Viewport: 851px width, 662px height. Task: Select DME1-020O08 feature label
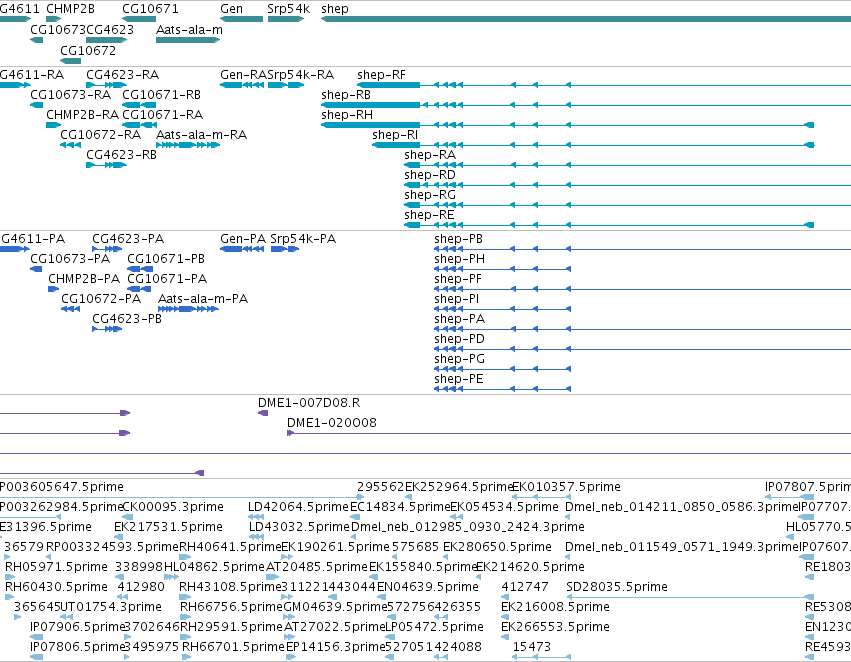332,423
